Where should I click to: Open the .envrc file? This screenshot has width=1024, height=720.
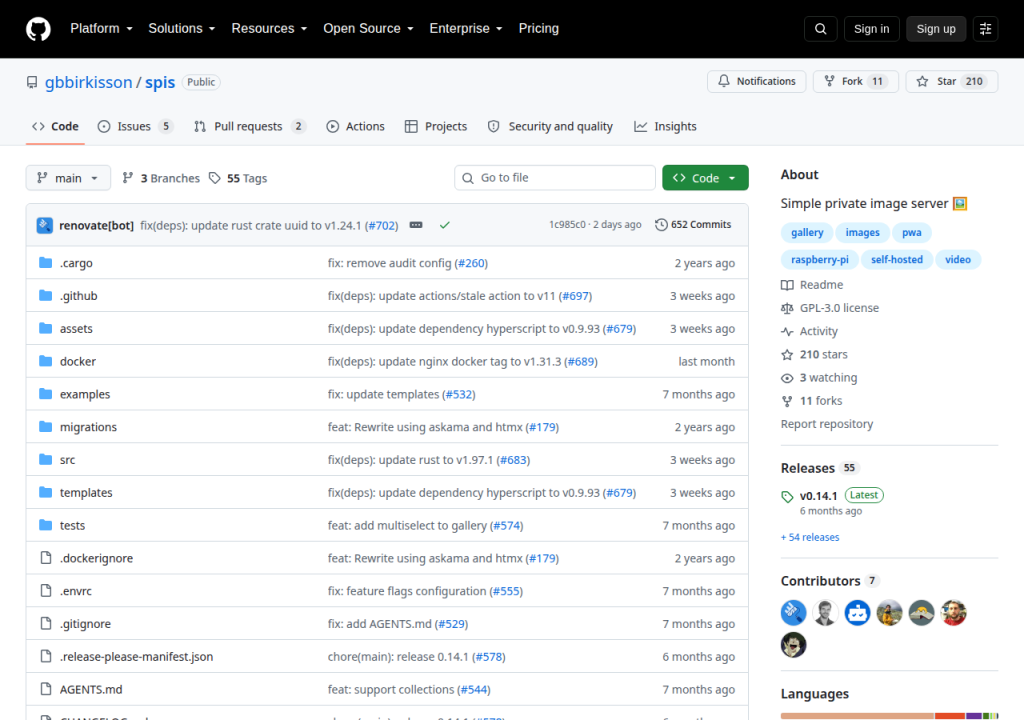[76, 591]
